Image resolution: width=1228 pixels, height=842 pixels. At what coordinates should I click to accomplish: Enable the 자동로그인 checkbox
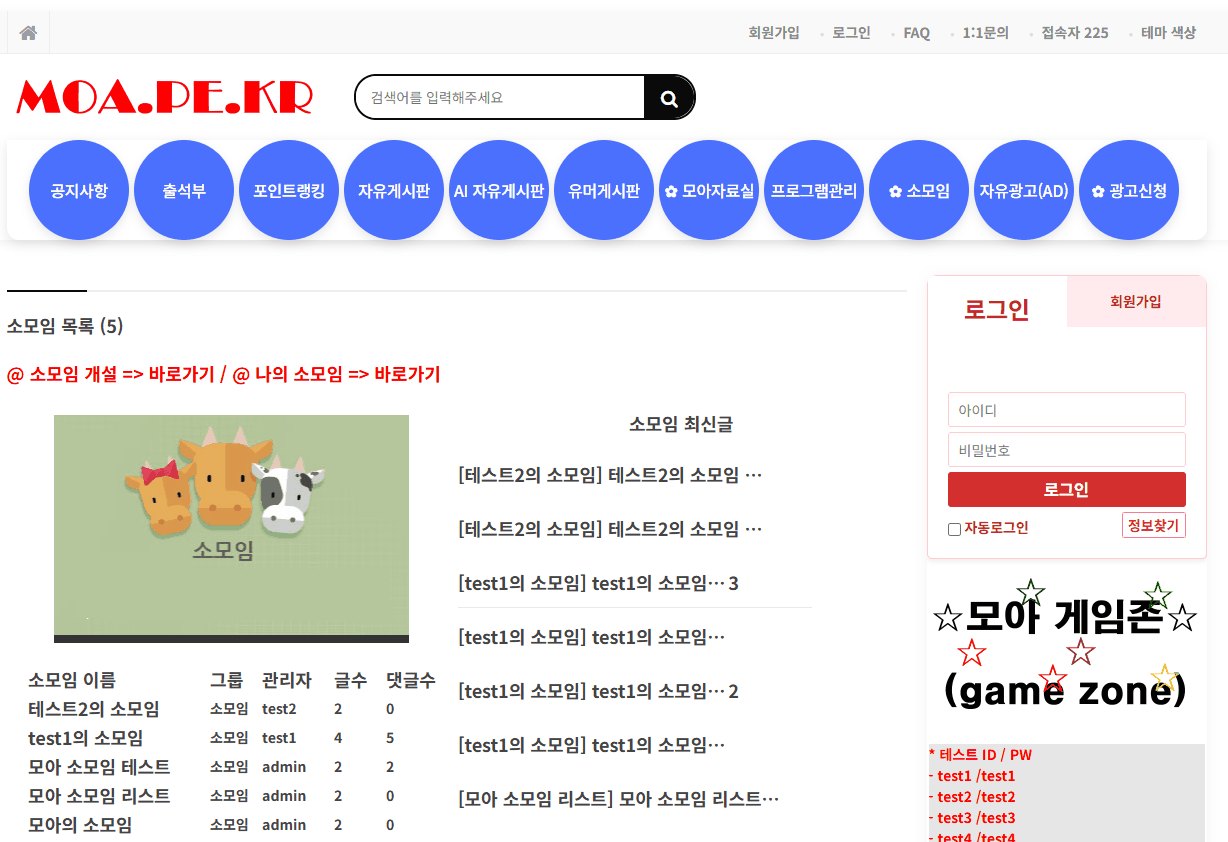(x=954, y=529)
